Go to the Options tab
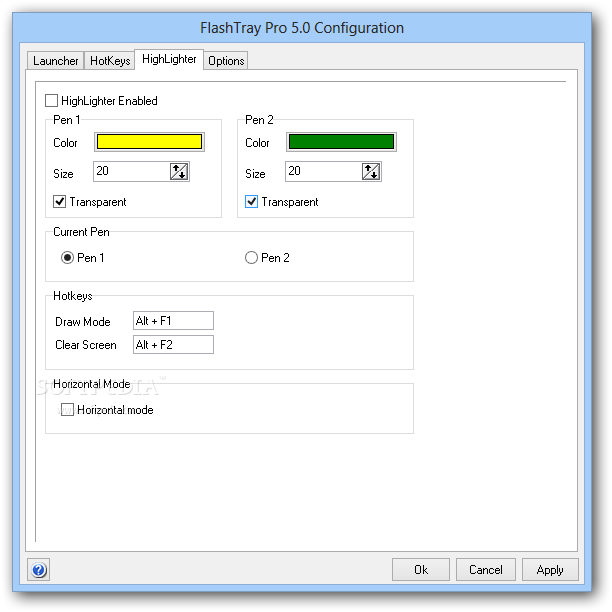The width and height of the screenshot is (612, 612). click(226, 61)
